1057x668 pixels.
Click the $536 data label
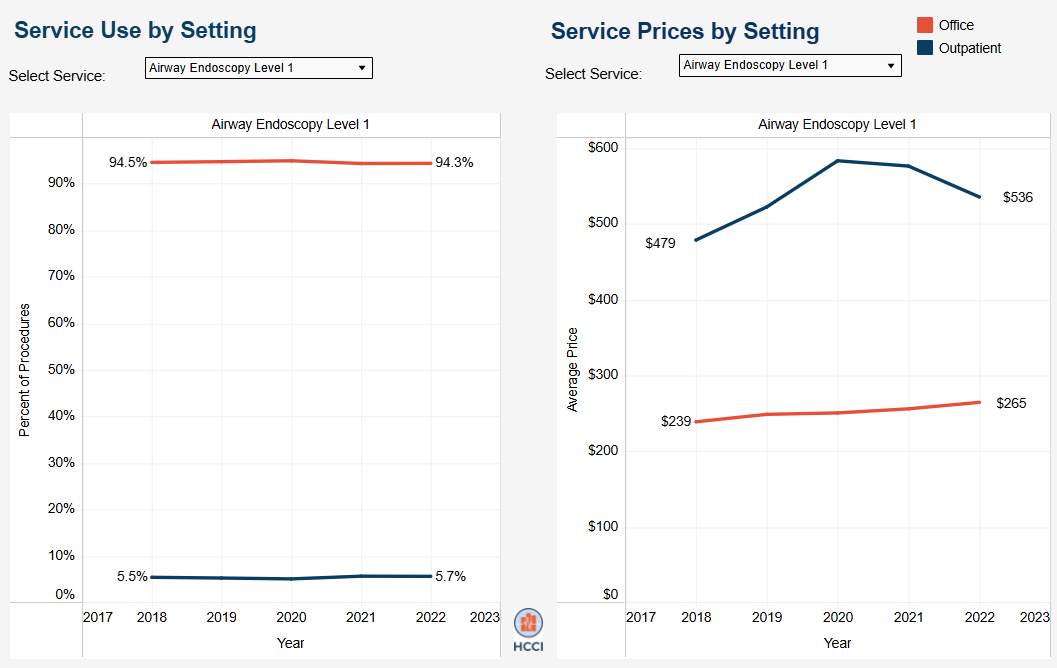(1017, 198)
